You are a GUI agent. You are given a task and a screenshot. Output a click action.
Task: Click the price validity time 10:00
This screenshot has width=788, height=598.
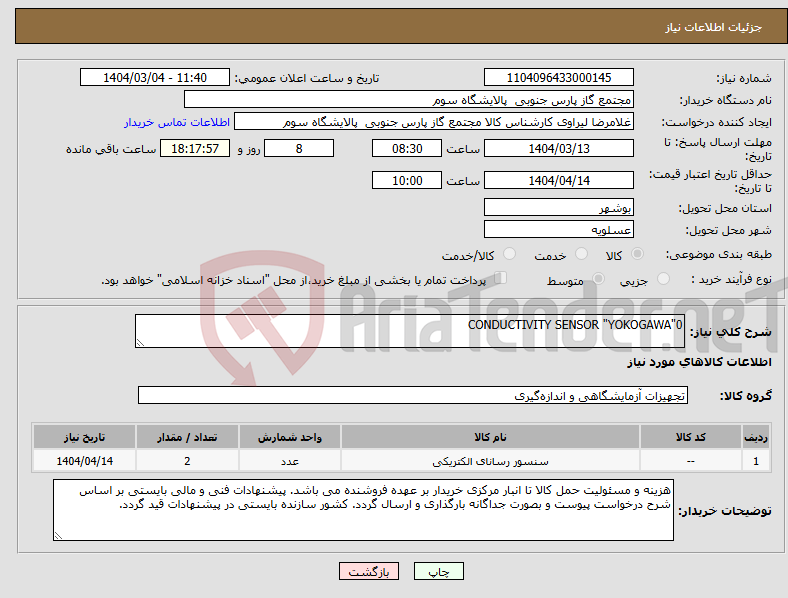point(407,180)
